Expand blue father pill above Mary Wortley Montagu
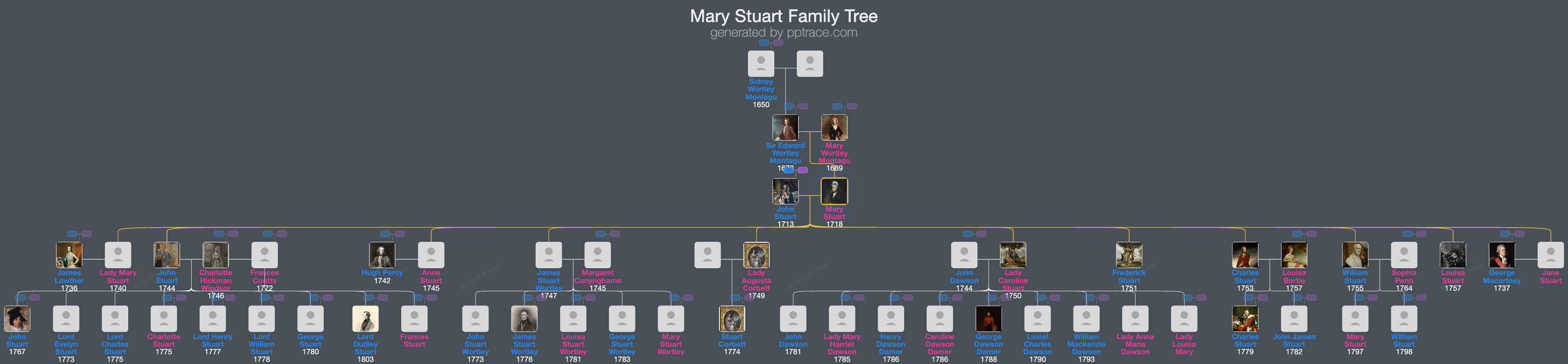1568x364 pixels. [x=837, y=107]
